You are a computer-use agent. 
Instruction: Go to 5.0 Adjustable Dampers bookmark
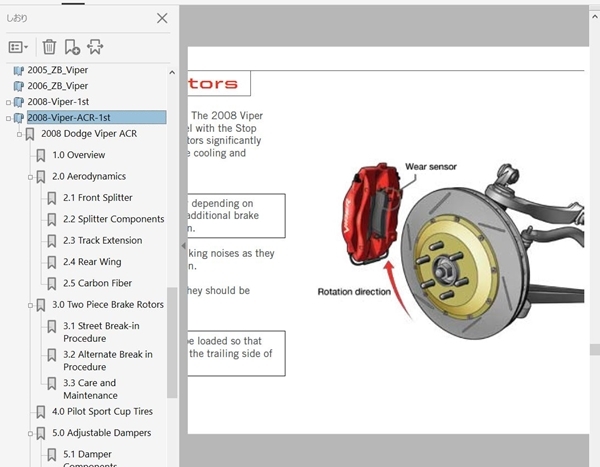click(102, 433)
